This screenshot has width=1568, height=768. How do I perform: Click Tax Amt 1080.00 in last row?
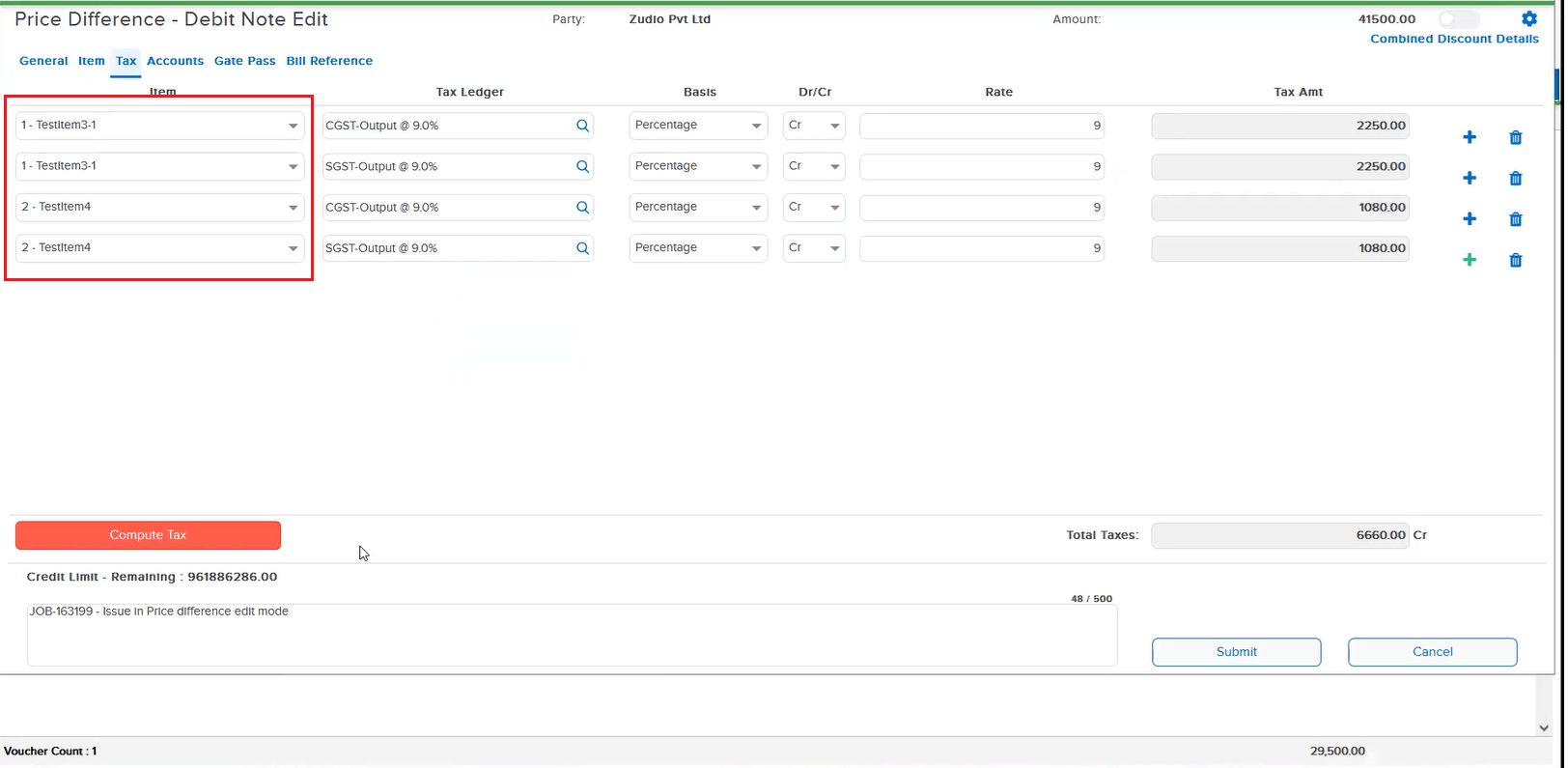1280,248
